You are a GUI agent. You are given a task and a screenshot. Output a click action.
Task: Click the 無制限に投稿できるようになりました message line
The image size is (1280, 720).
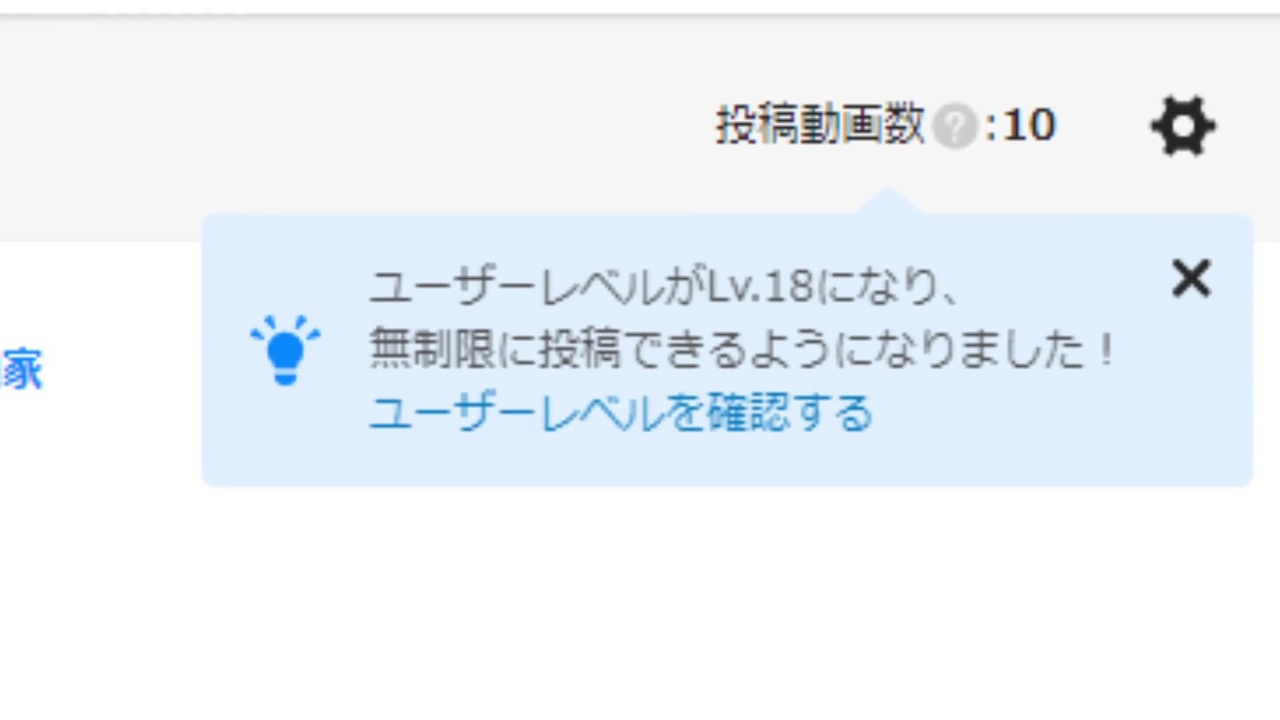coord(741,350)
